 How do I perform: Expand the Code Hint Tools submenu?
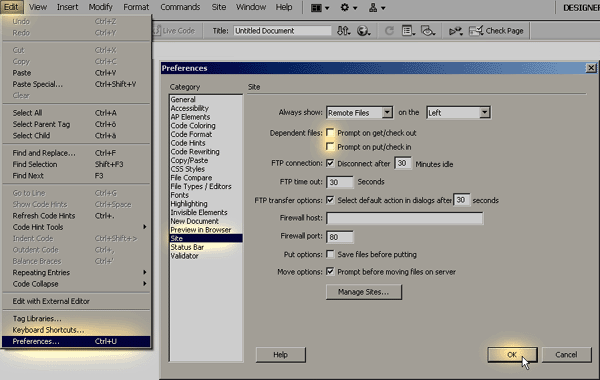(77, 227)
